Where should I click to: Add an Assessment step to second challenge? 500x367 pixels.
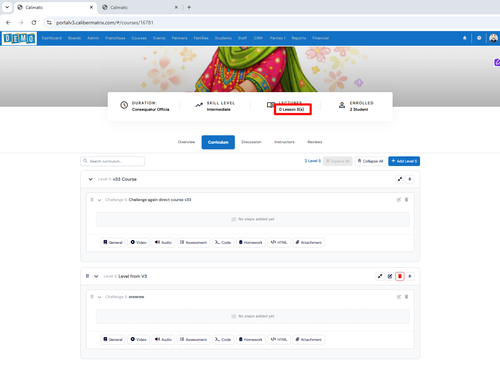[x=194, y=339]
